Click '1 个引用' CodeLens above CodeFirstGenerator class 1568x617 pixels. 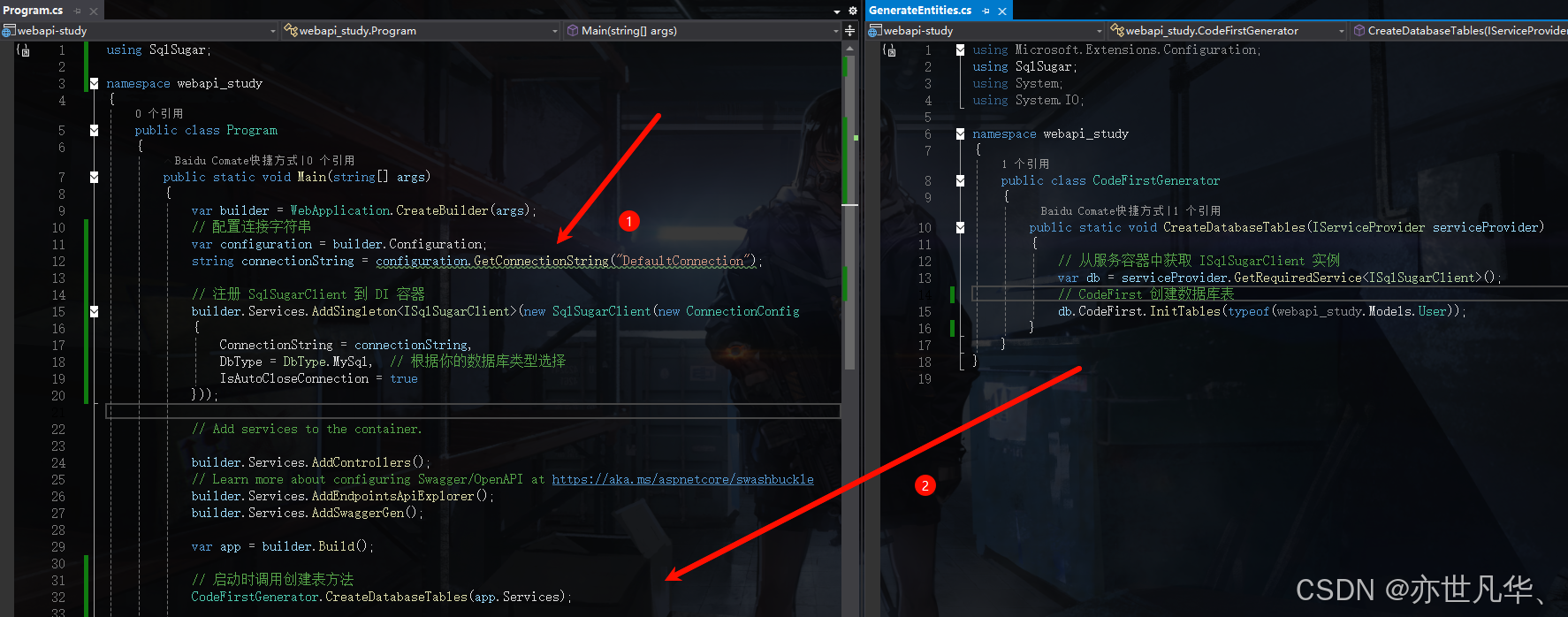pyautogui.click(x=1025, y=164)
